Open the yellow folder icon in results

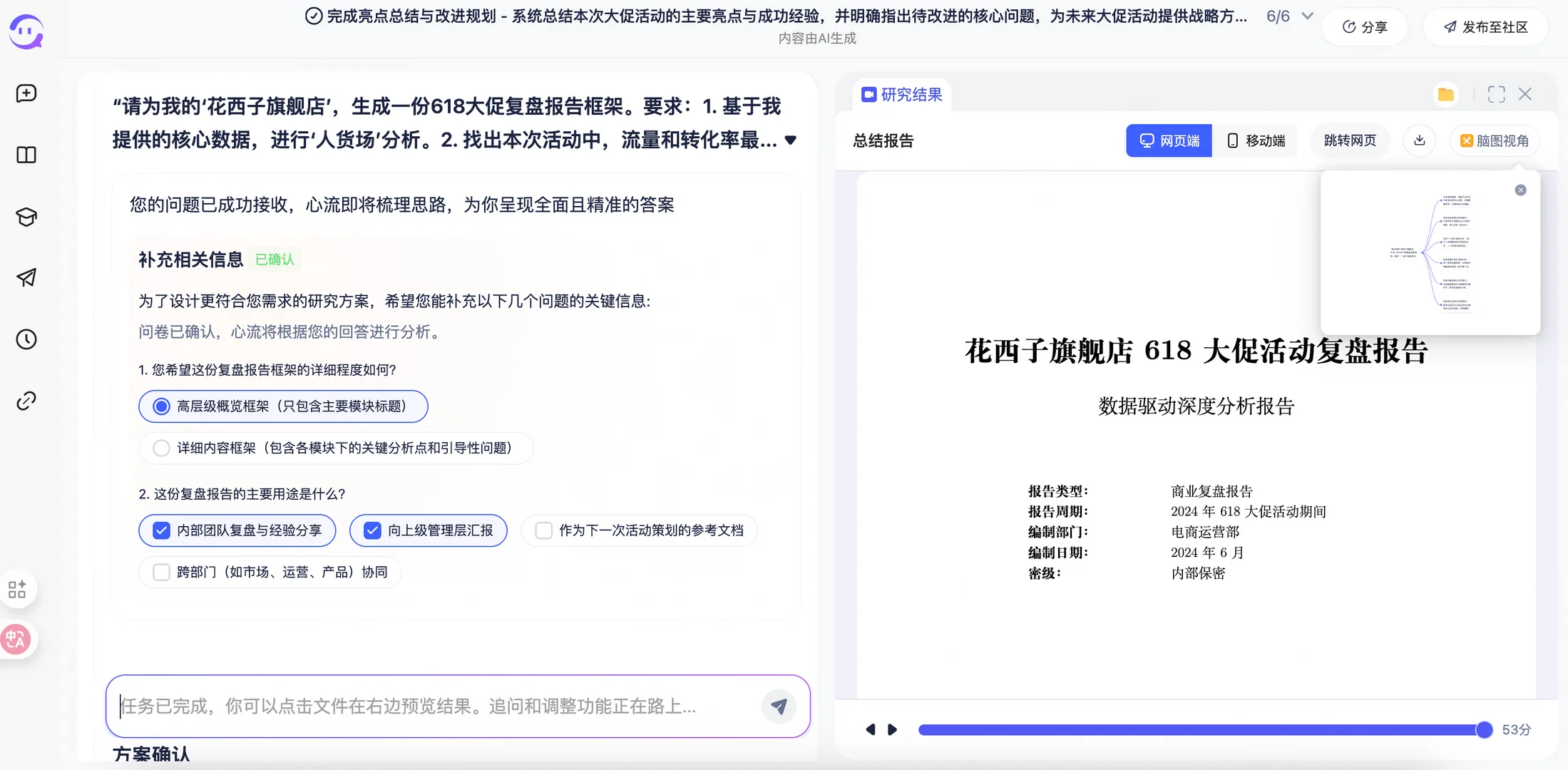pyautogui.click(x=1445, y=94)
